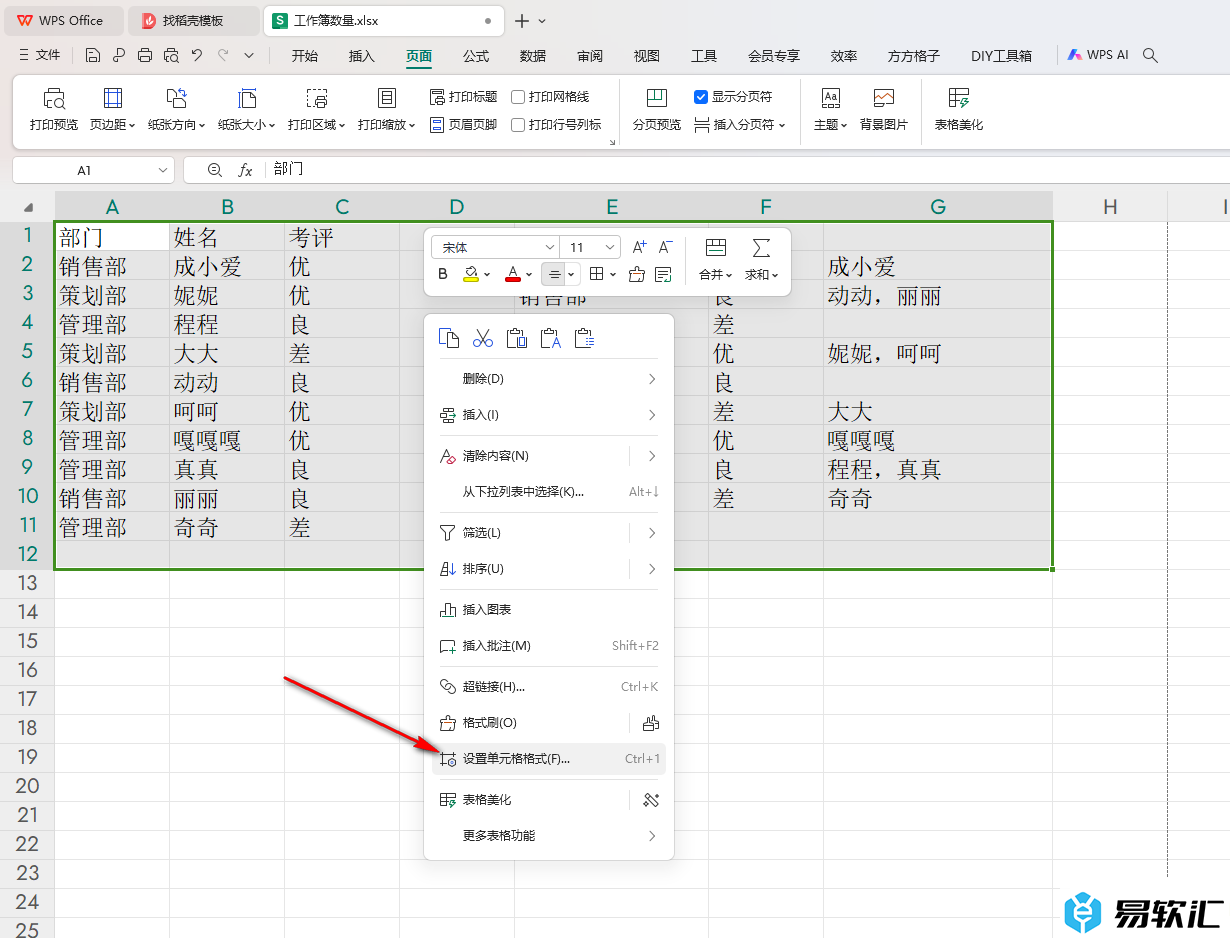Choose More Table Functions (更多表格功能)

click(x=549, y=836)
